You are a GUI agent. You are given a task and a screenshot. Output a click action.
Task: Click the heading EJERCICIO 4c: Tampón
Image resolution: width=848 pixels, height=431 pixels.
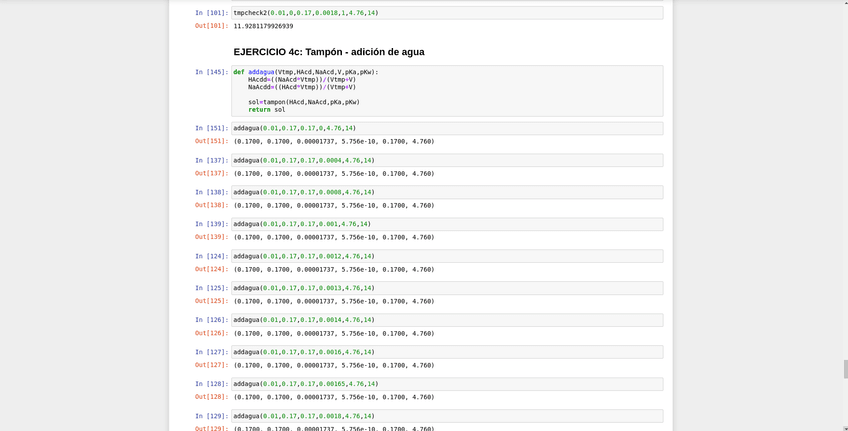pos(329,52)
